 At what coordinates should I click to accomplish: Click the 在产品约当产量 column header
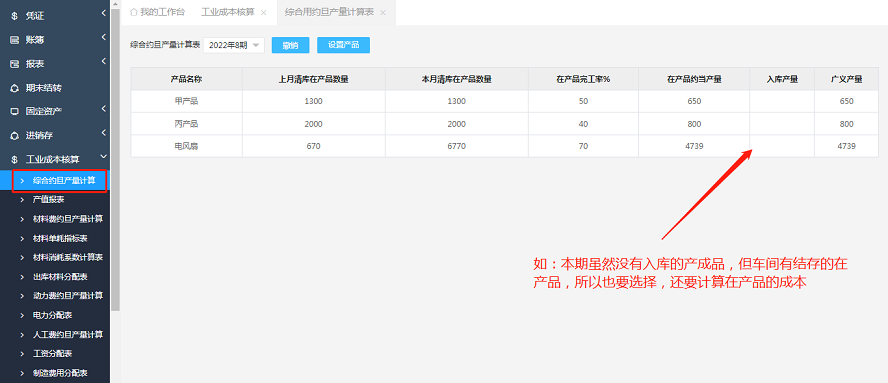coord(694,79)
